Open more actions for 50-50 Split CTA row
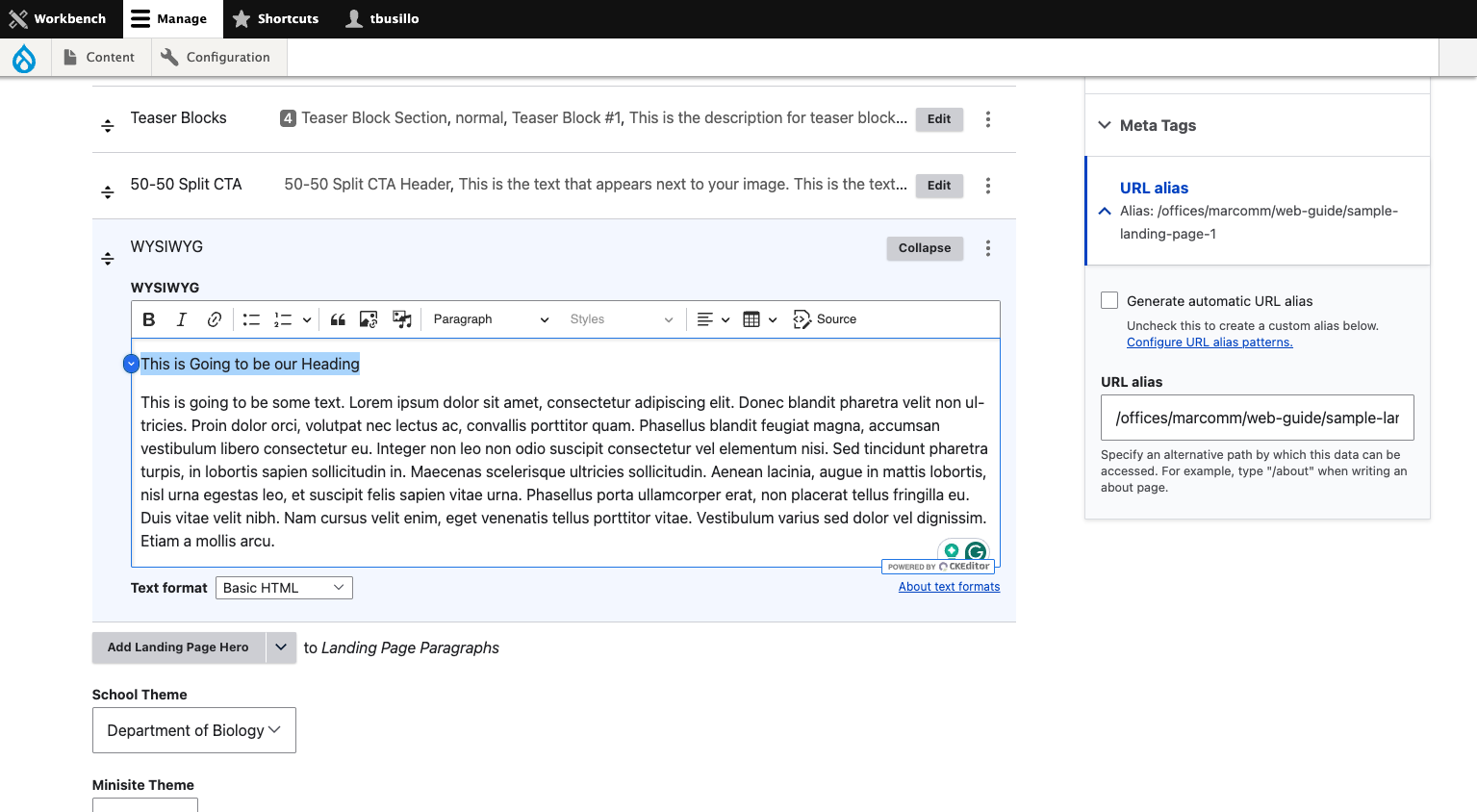The height and width of the screenshot is (812, 1477). [x=988, y=186]
